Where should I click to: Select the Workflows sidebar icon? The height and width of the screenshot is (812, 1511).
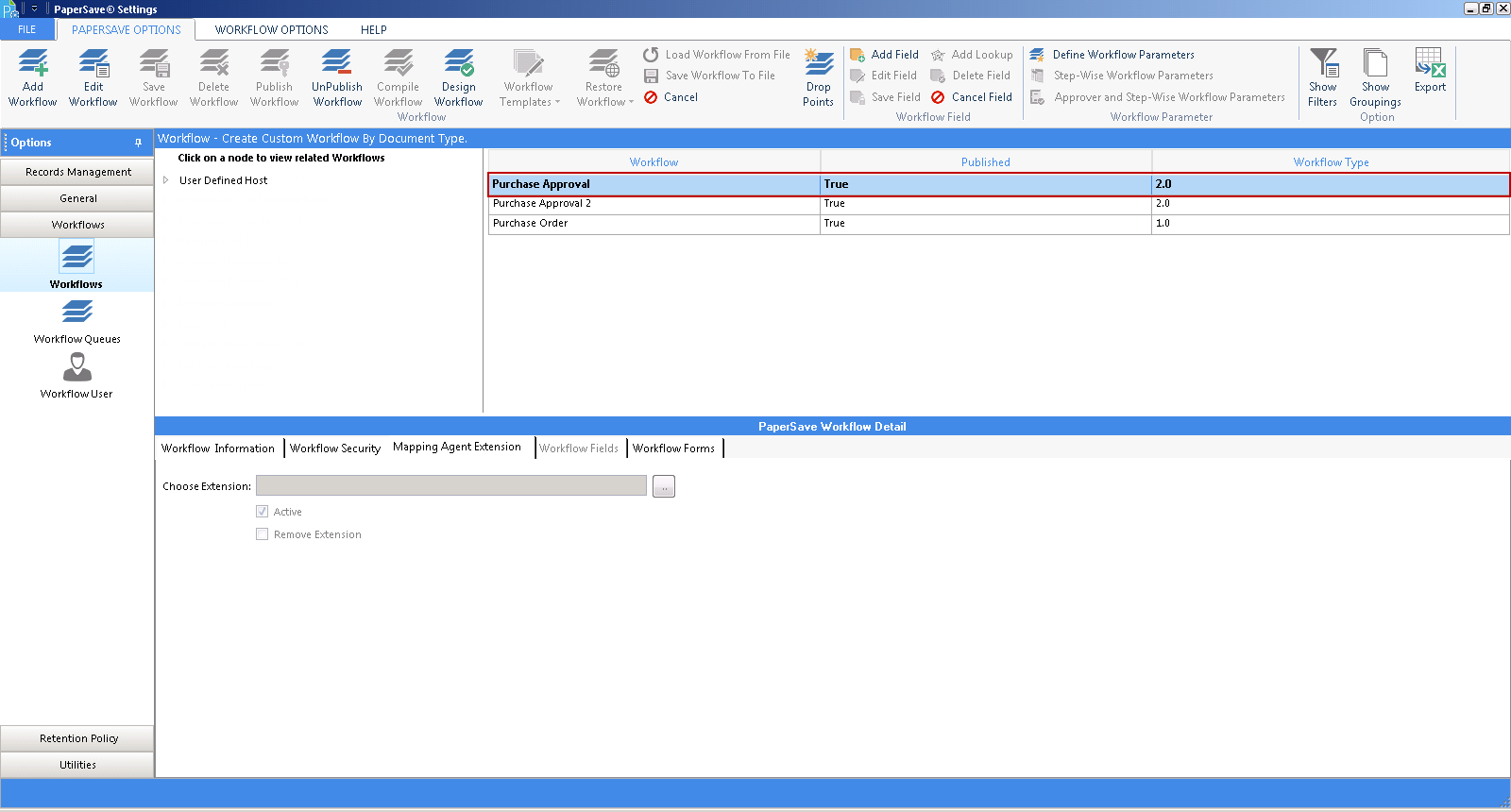click(76, 265)
